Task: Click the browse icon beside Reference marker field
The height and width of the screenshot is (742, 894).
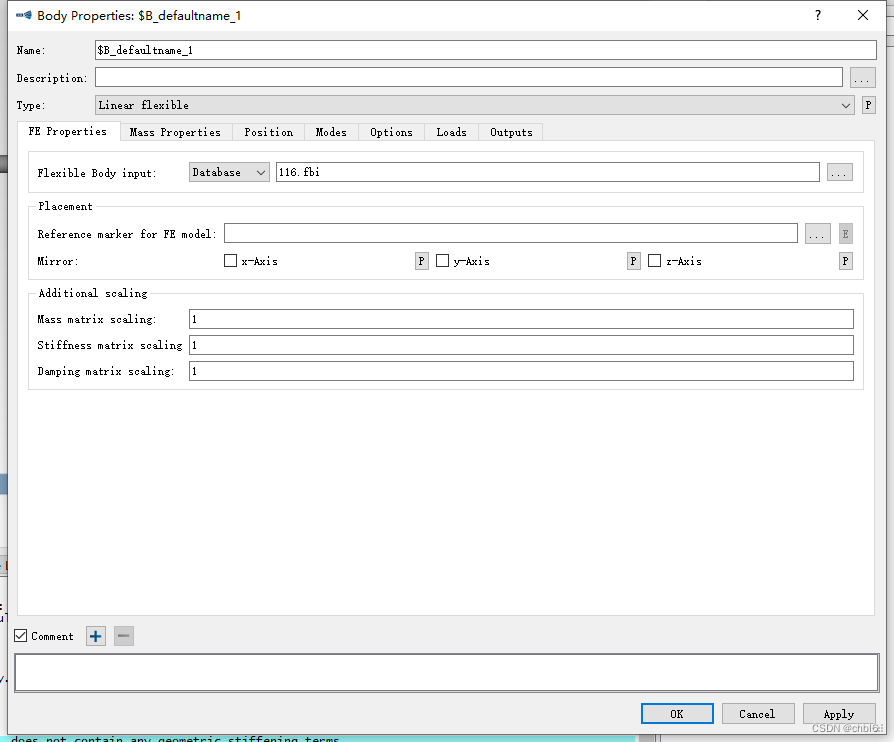Action: (x=817, y=233)
